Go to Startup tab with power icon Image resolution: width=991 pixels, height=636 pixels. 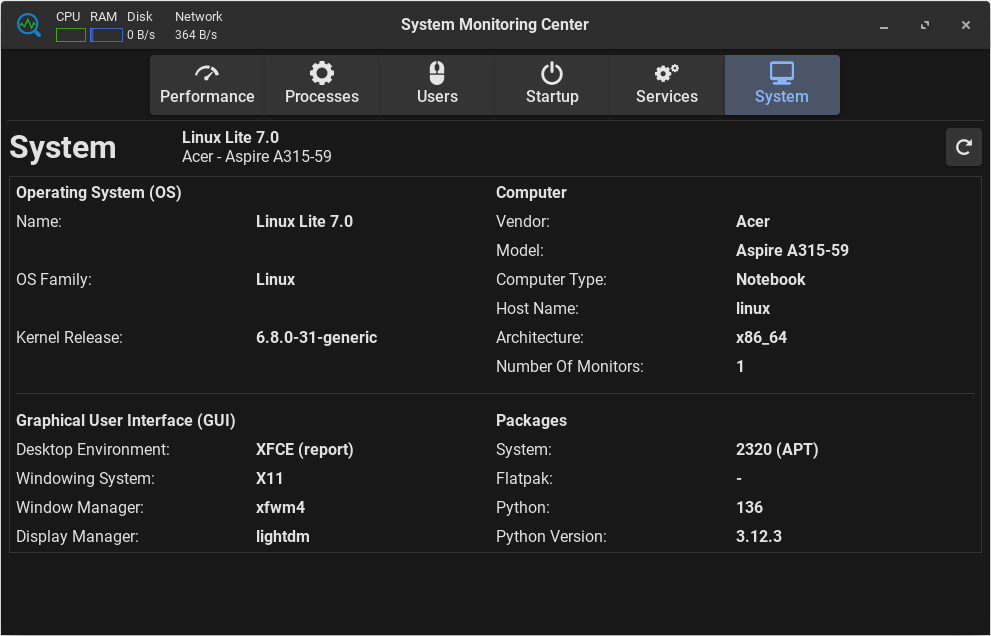pyautogui.click(x=552, y=85)
